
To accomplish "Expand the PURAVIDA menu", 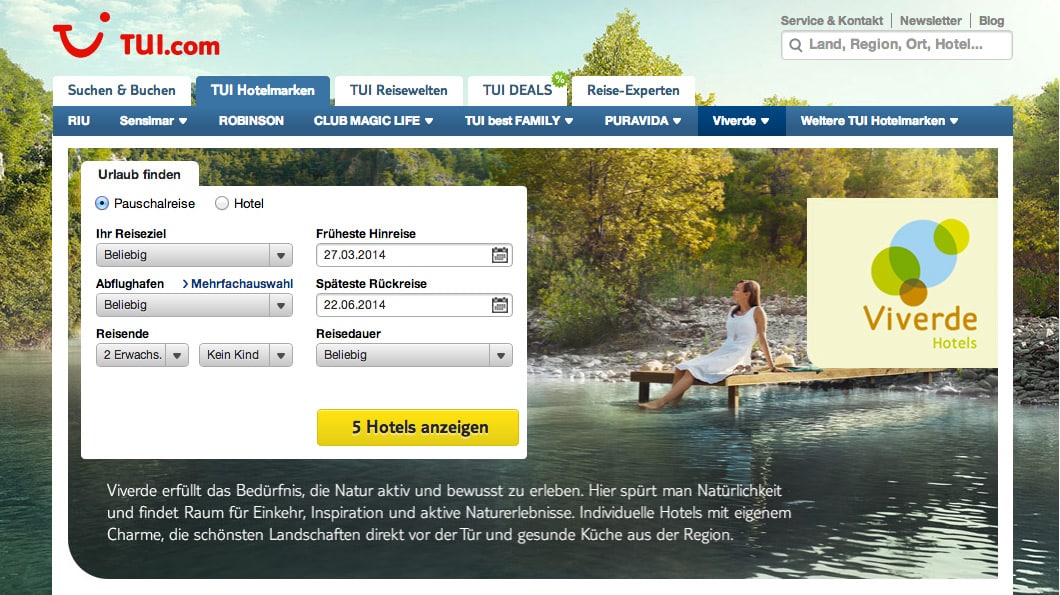I will click(642, 121).
